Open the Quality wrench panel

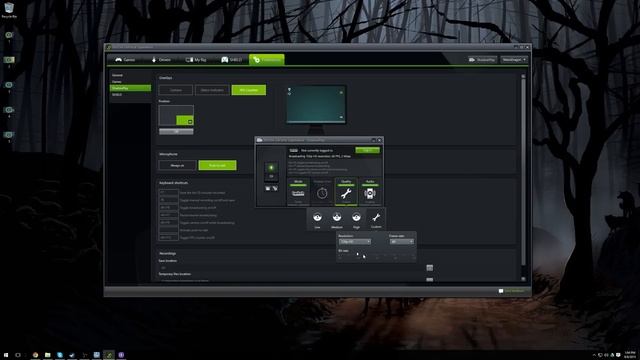coord(346,192)
